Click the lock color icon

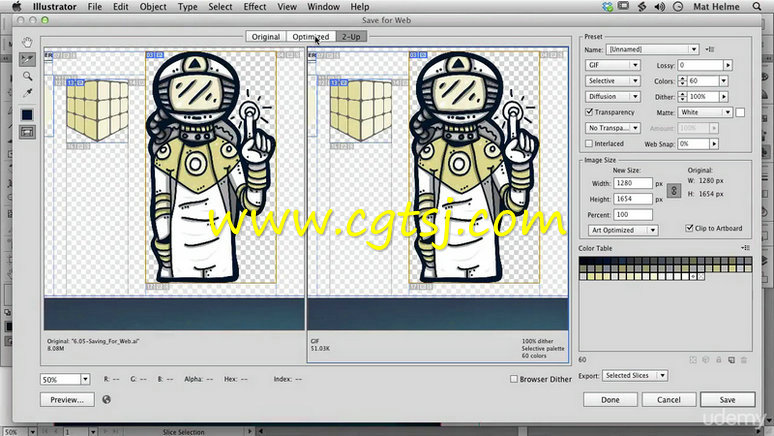click(719, 360)
